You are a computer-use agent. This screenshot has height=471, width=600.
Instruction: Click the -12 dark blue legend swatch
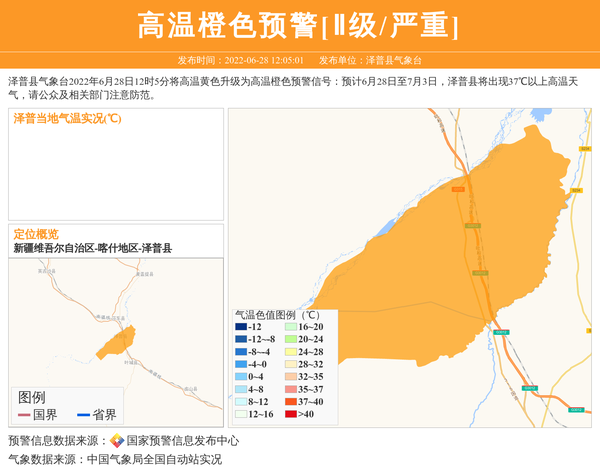pyautogui.click(x=241, y=327)
